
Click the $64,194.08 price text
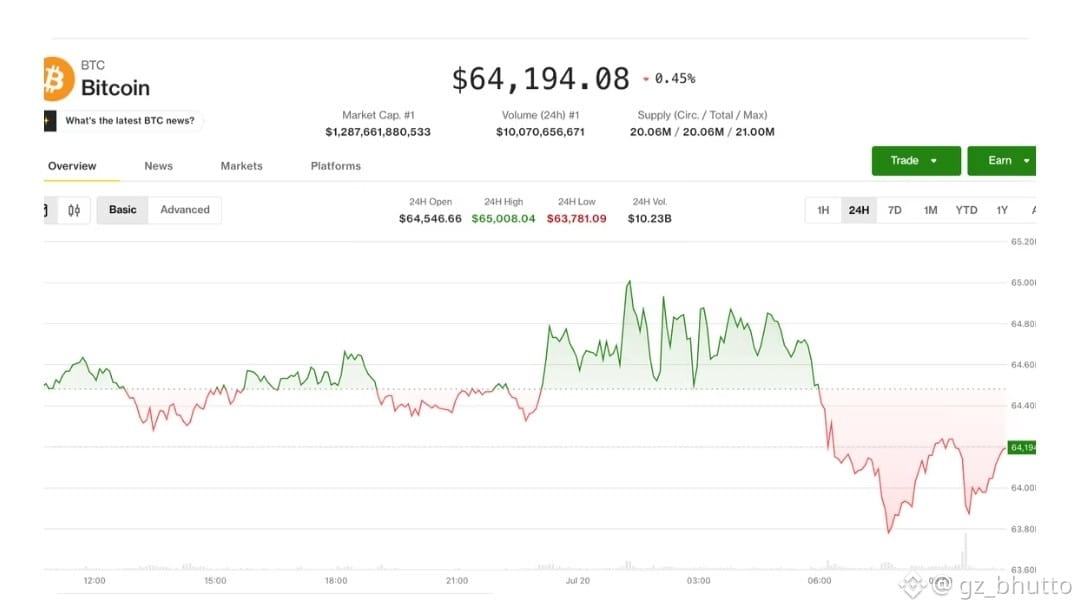tap(541, 78)
